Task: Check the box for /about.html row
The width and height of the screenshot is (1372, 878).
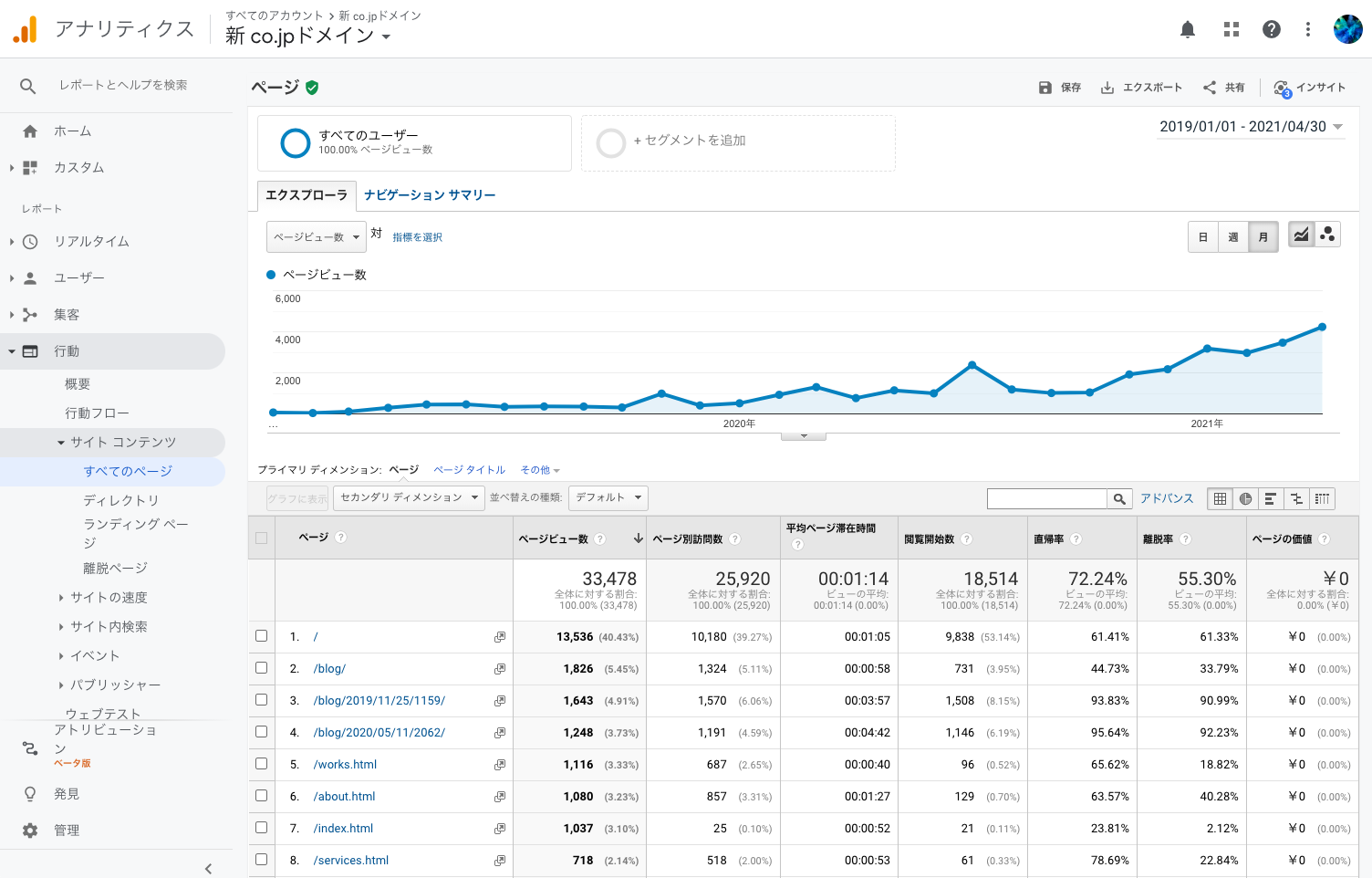Action: point(262,796)
